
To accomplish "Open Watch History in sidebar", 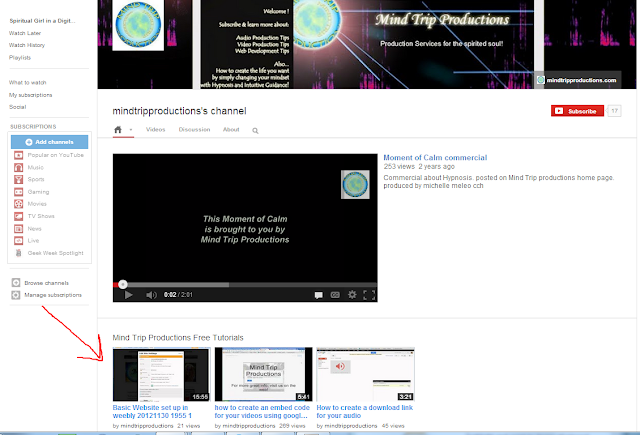I will click(27, 45).
